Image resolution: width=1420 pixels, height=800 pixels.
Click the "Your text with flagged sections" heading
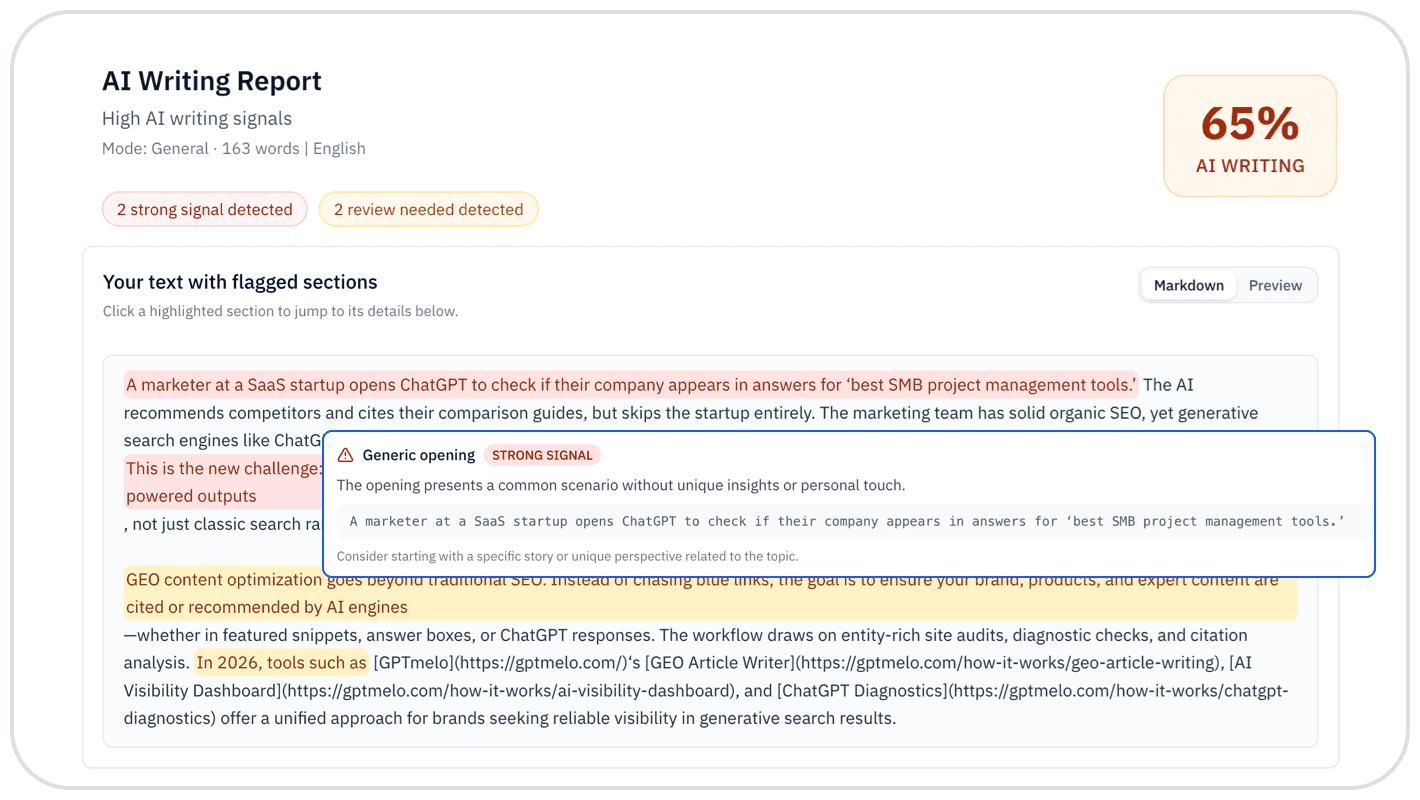tap(240, 282)
